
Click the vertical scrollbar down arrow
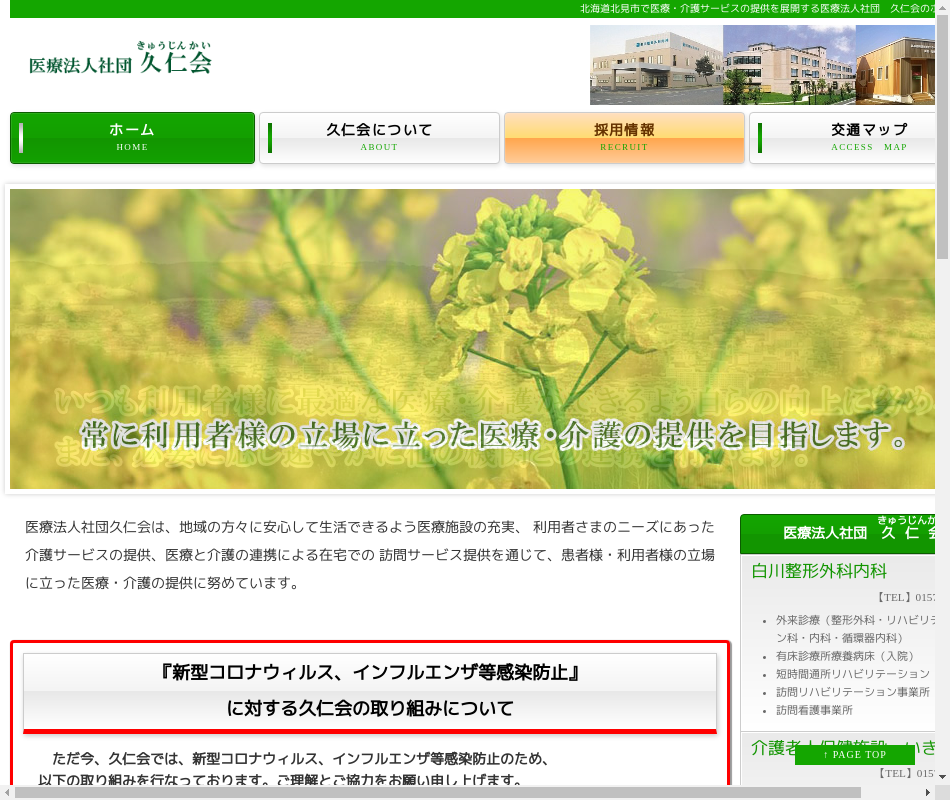coord(942,777)
